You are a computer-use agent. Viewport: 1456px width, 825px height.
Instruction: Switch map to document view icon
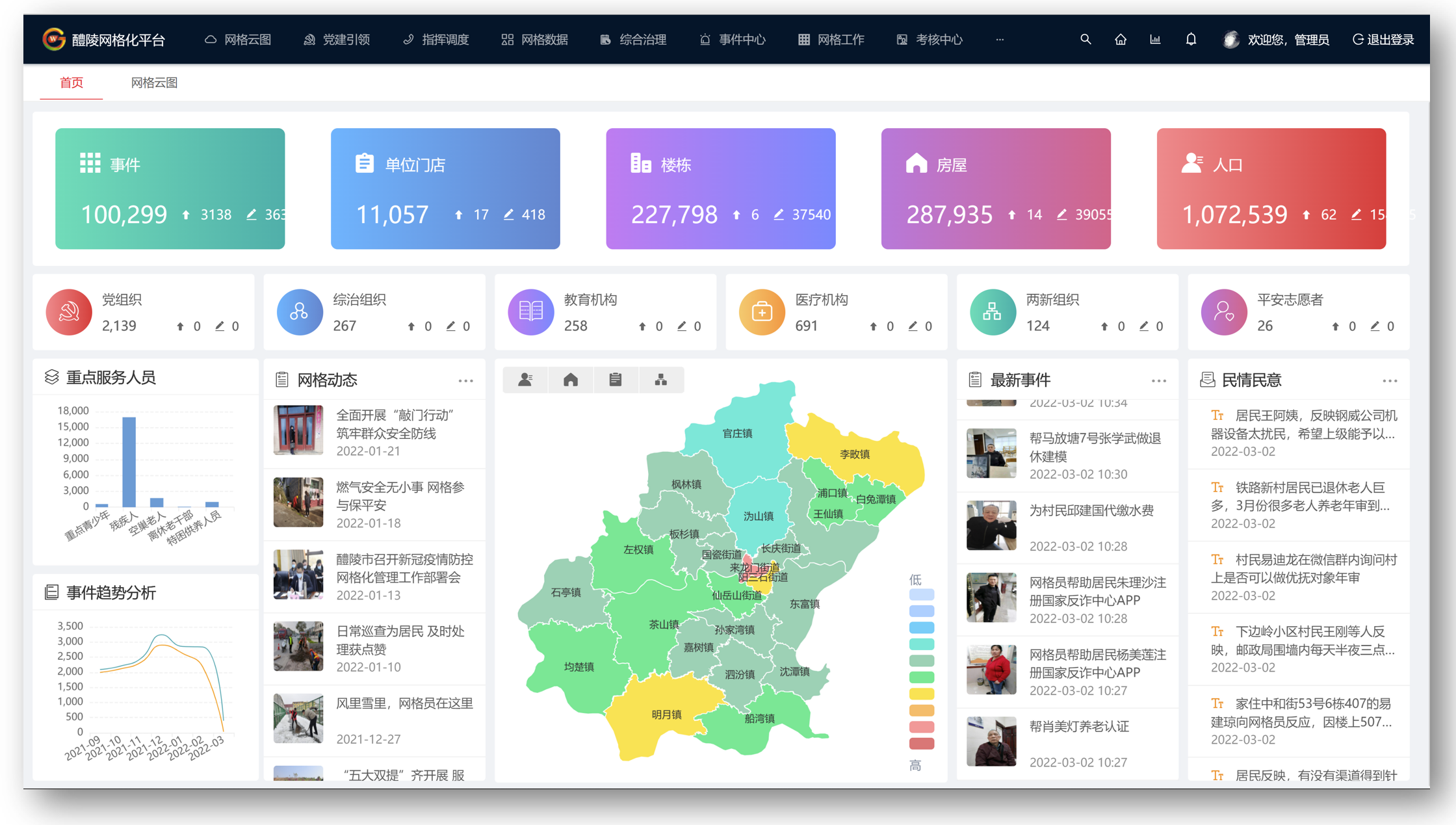click(x=616, y=380)
